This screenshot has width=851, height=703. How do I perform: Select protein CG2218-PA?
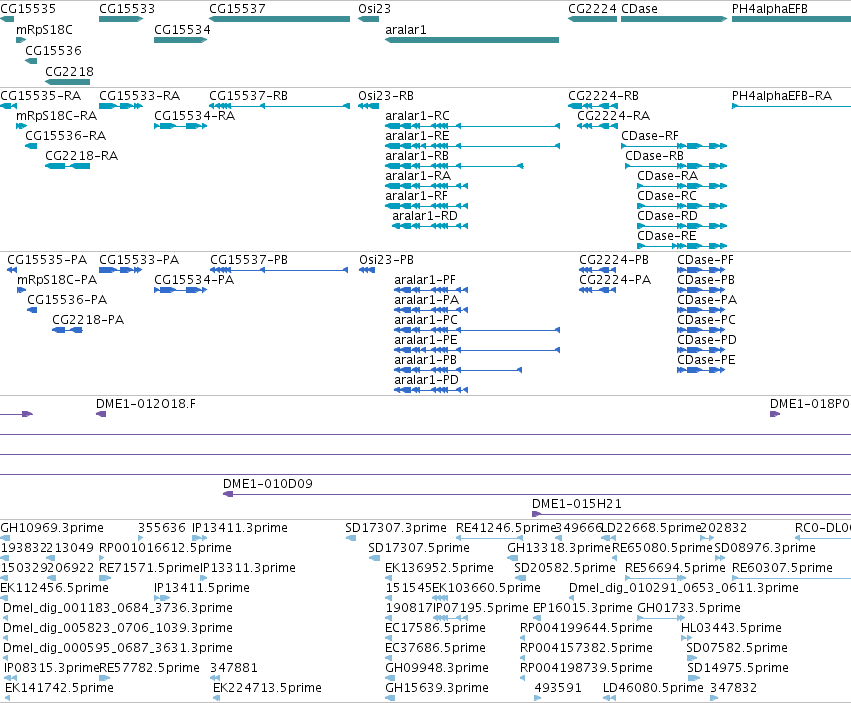tap(67, 330)
